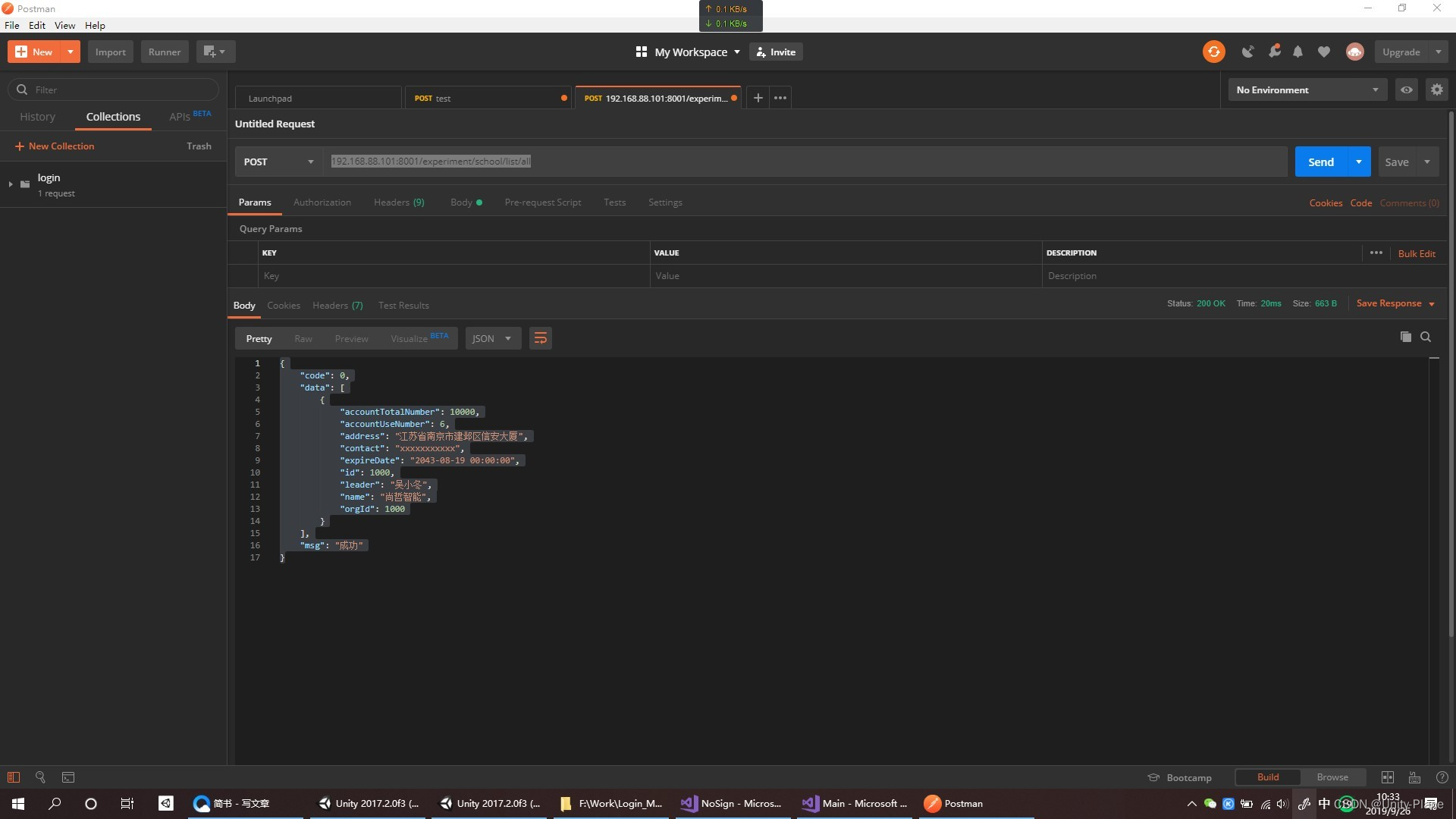Click the Bulk Edit link
This screenshot has height=819, width=1456.
pos(1417,253)
